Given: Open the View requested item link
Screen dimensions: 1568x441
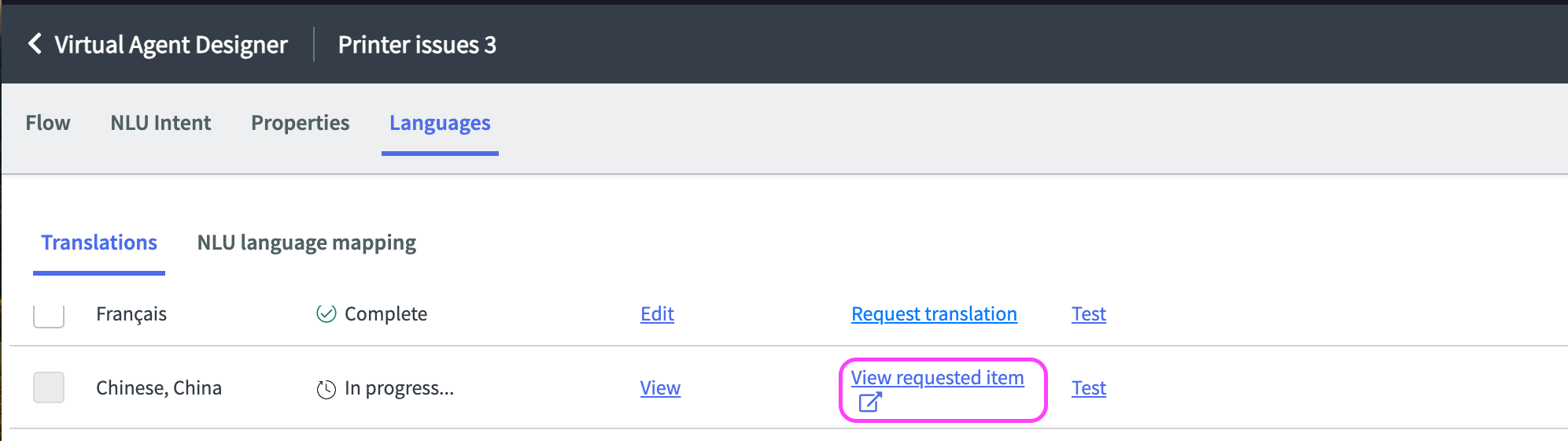Looking at the screenshot, I should coord(937,378).
